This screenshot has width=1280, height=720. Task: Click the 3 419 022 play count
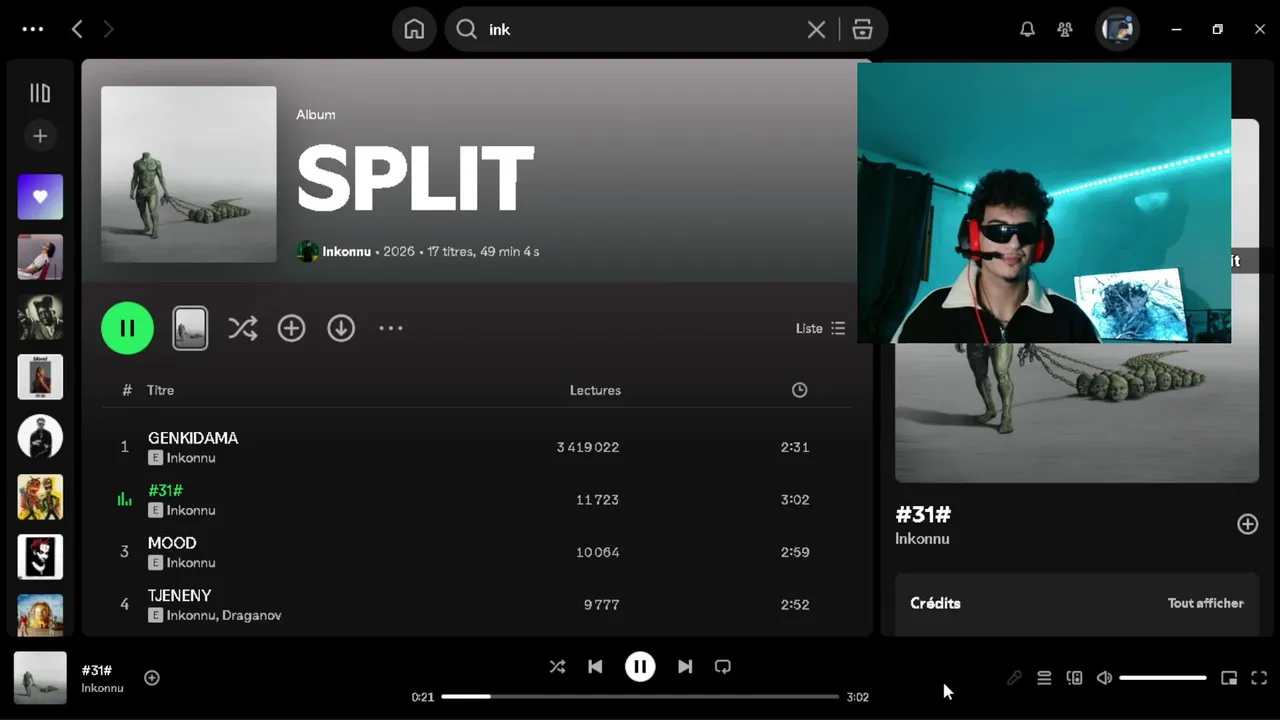pyautogui.click(x=588, y=447)
